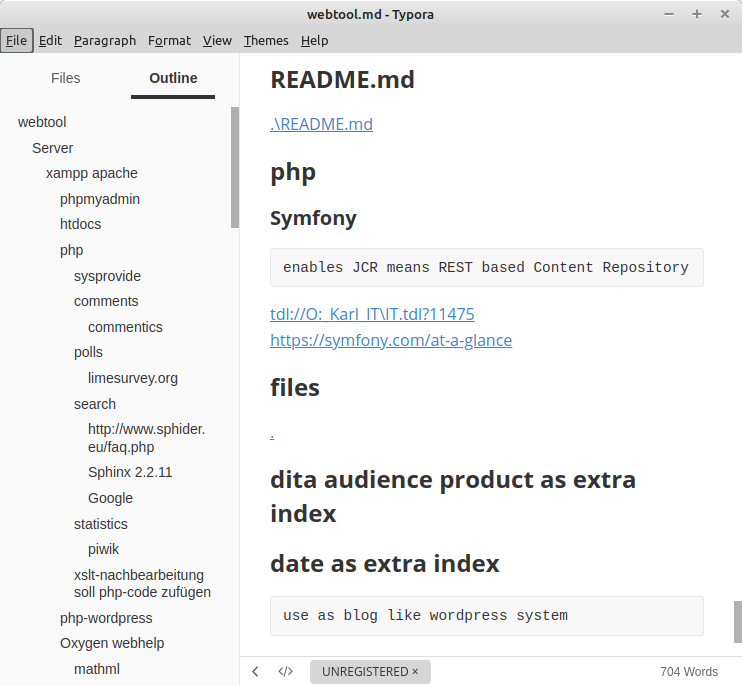Screen dimensions: 742x686
Task: Place cursor in Symfony heading
Action: point(313,219)
